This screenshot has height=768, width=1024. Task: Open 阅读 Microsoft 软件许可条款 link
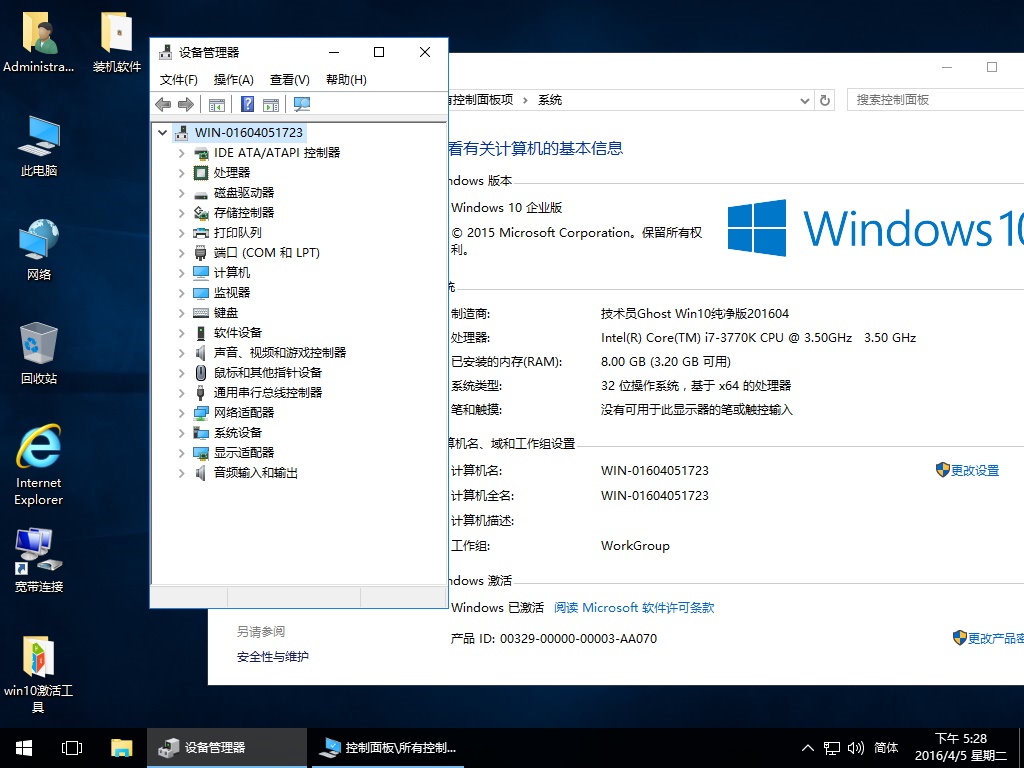point(634,608)
